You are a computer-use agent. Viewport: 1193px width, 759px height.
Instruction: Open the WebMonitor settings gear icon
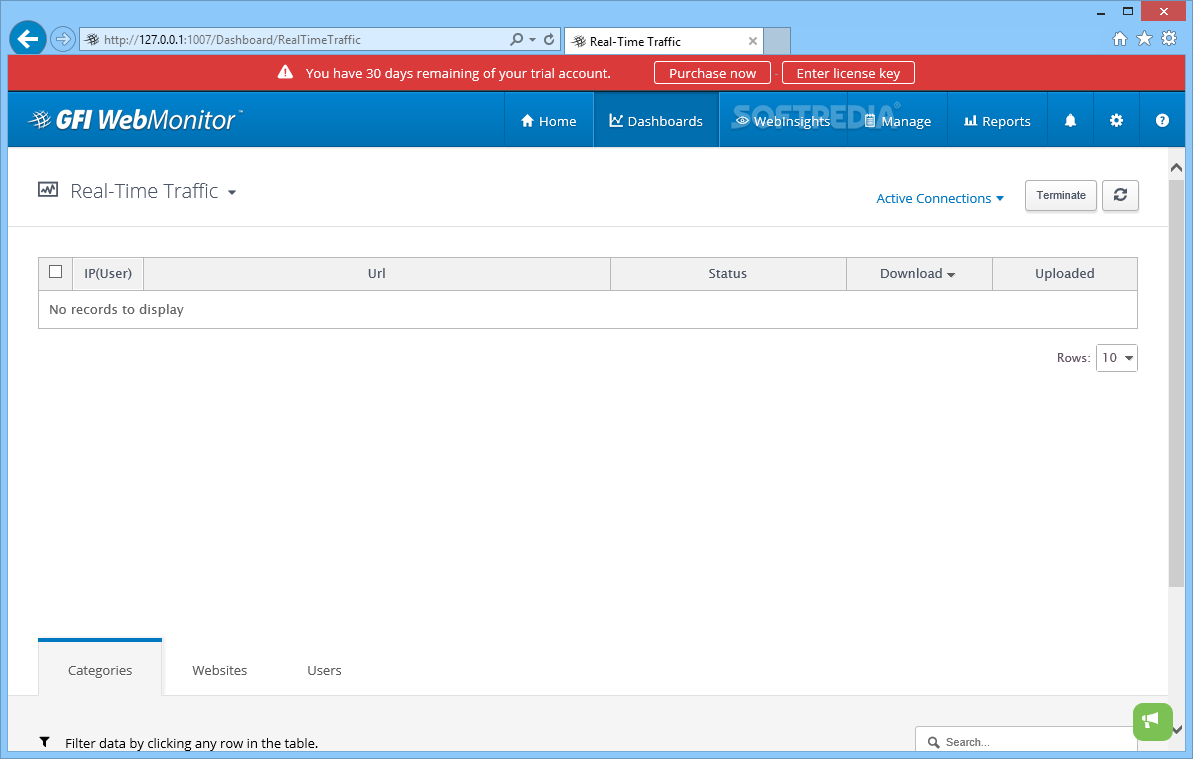(x=1116, y=120)
